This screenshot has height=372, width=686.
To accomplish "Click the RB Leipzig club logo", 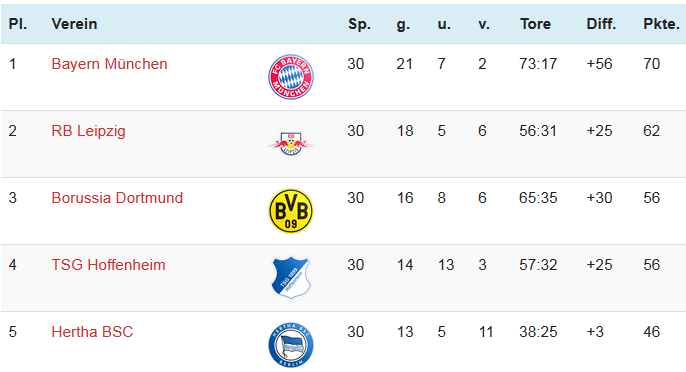I will pos(291,144).
